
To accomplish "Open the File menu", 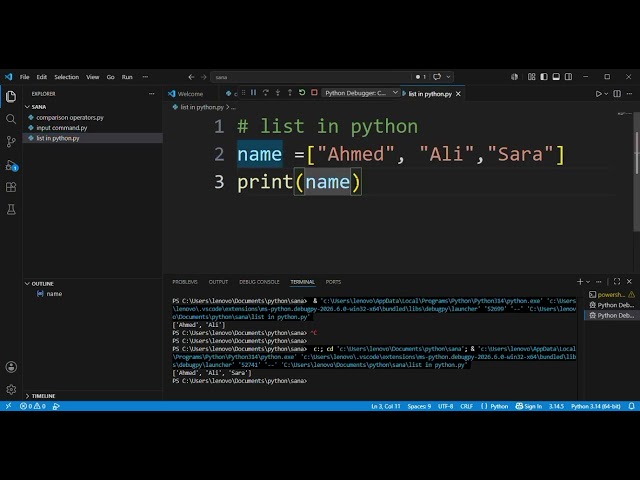I will pyautogui.click(x=24, y=77).
